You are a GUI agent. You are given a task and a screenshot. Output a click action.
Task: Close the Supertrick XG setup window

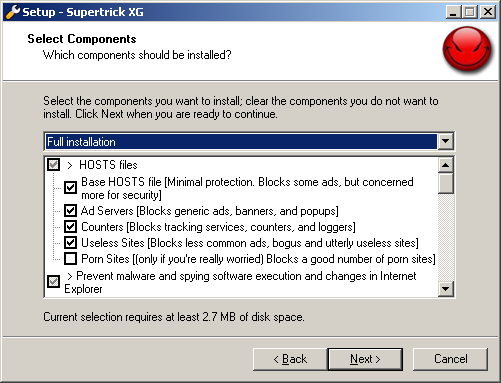click(488, 12)
